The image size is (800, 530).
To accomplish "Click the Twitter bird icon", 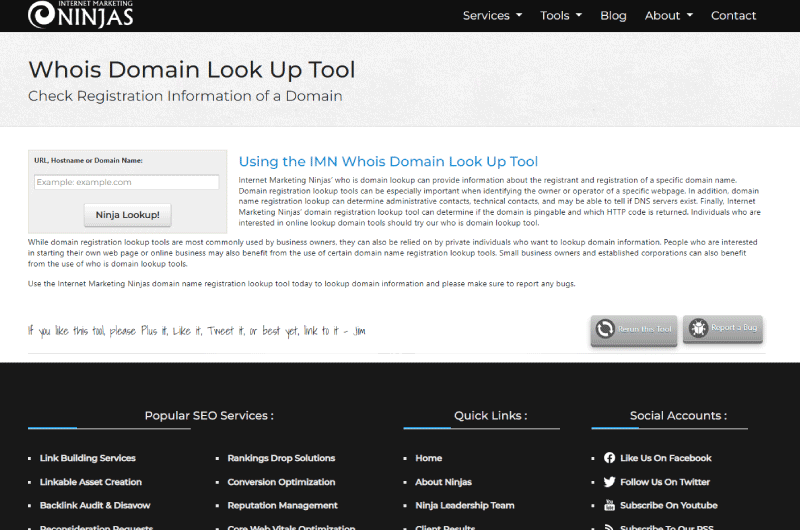I will coord(609,482).
